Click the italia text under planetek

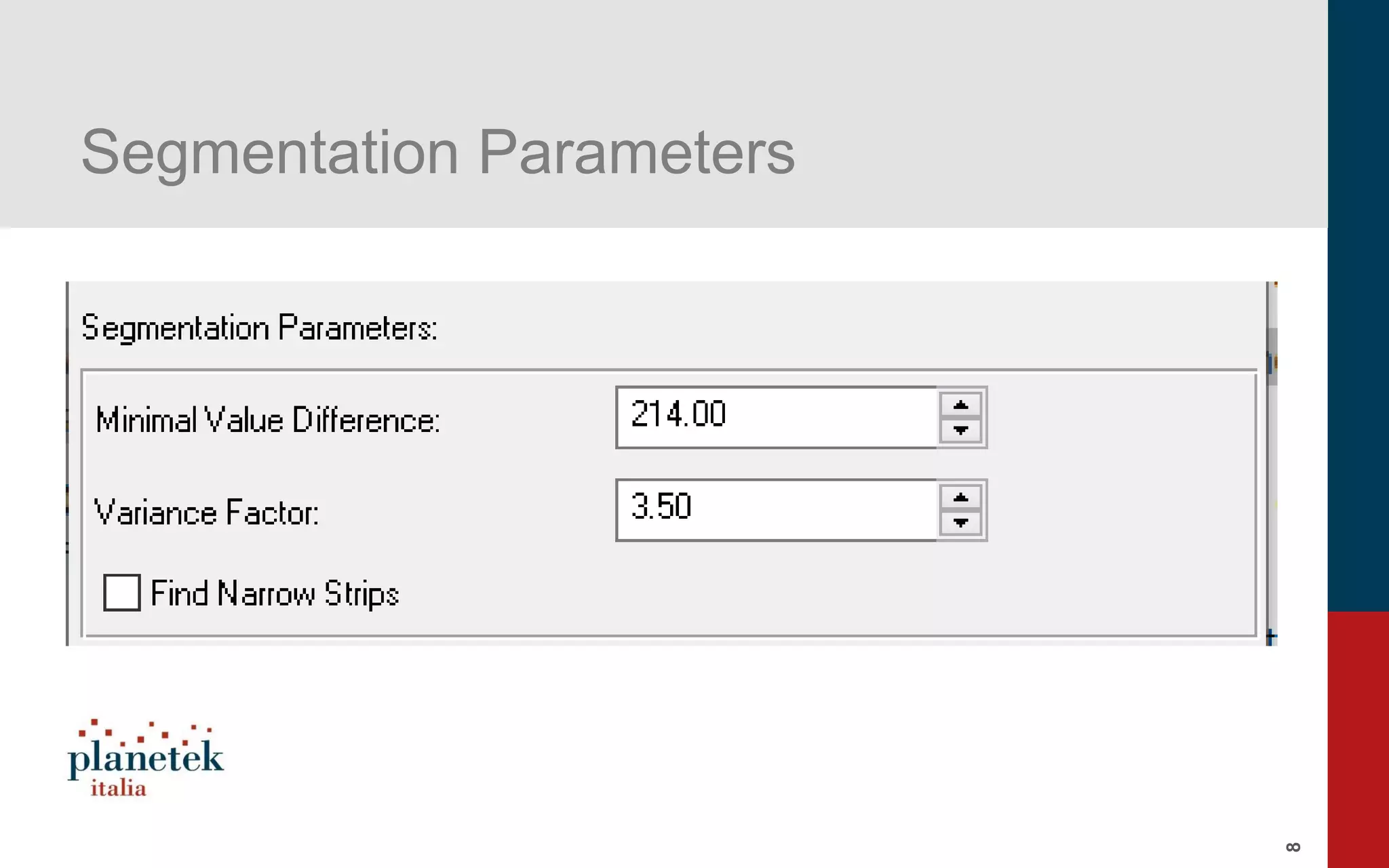[119, 789]
